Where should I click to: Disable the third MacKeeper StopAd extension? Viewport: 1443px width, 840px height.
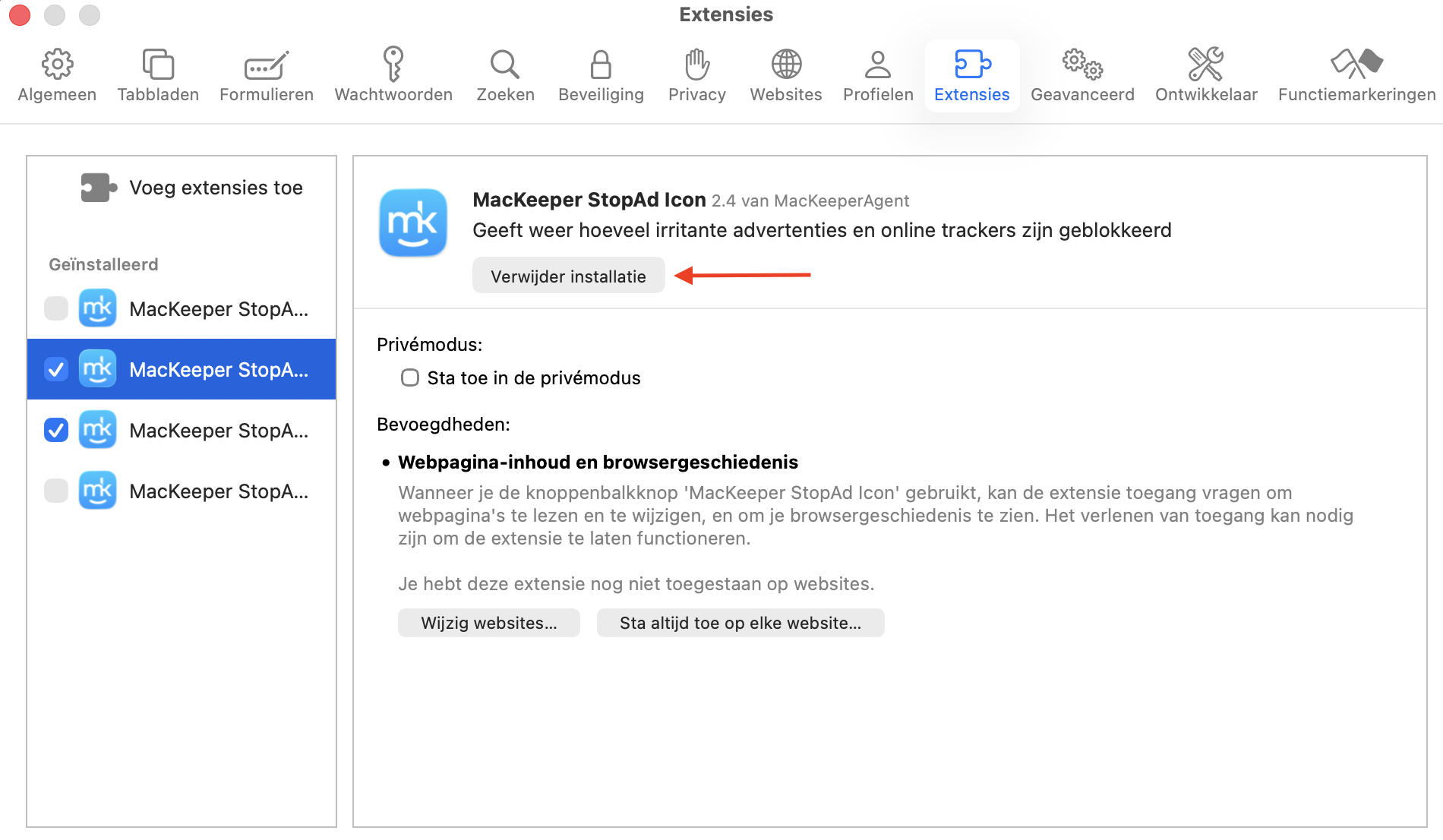click(x=55, y=430)
